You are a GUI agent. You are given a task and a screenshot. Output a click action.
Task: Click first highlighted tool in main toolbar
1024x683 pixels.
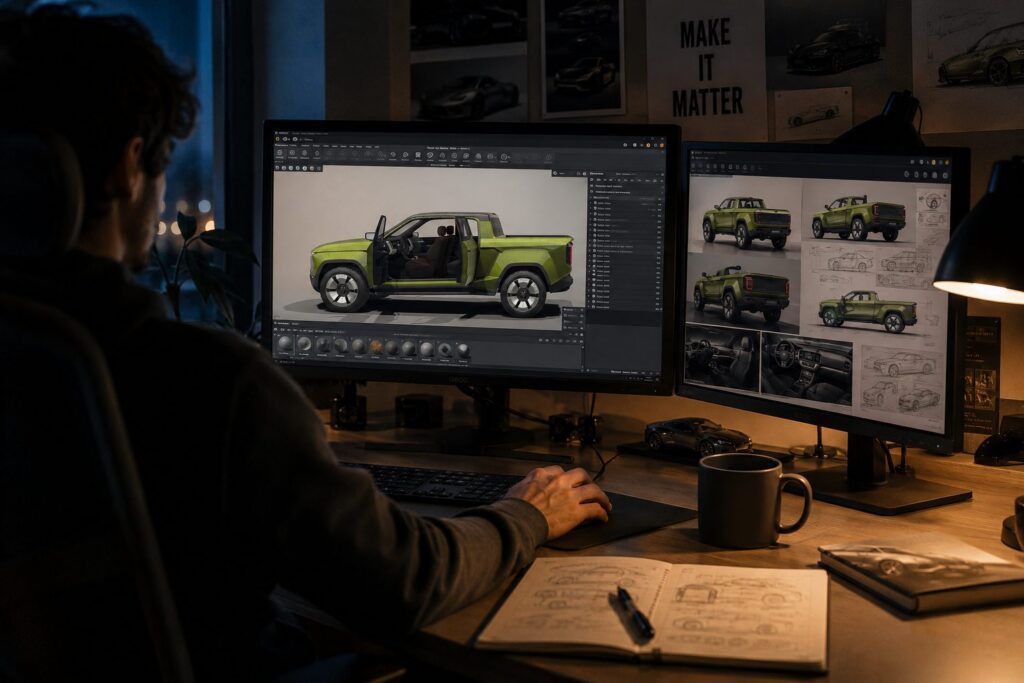coord(280,154)
